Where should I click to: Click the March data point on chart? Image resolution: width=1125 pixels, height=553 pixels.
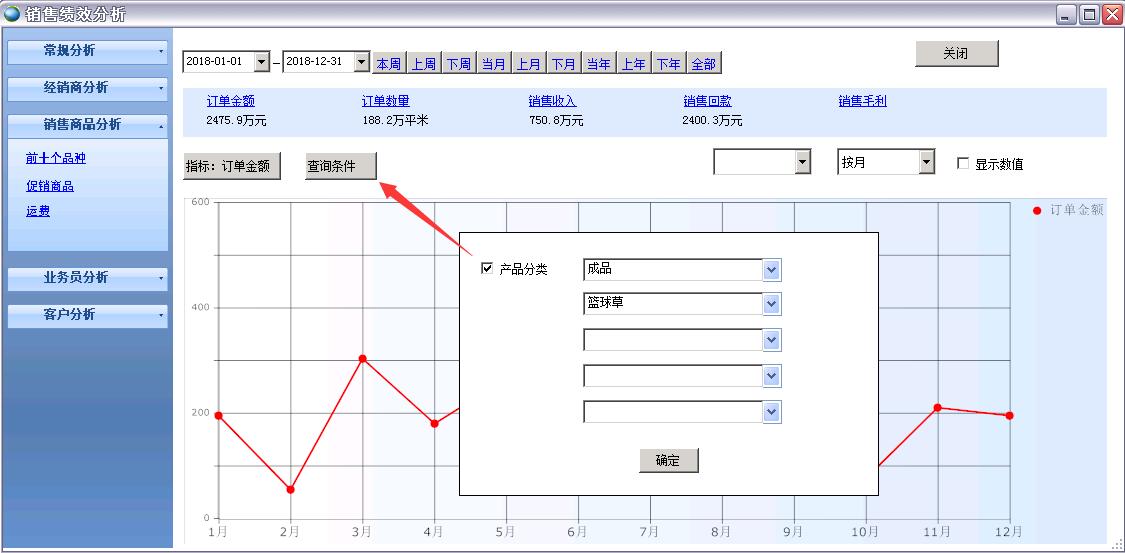tap(362, 358)
